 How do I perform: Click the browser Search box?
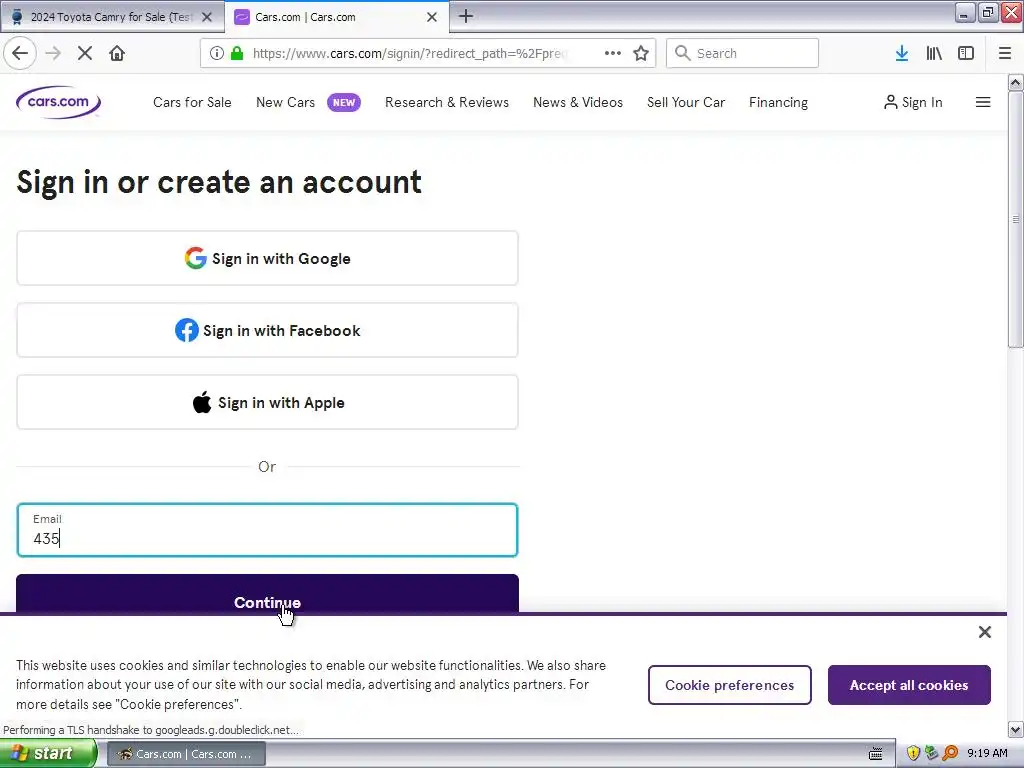pyautogui.click(x=743, y=53)
